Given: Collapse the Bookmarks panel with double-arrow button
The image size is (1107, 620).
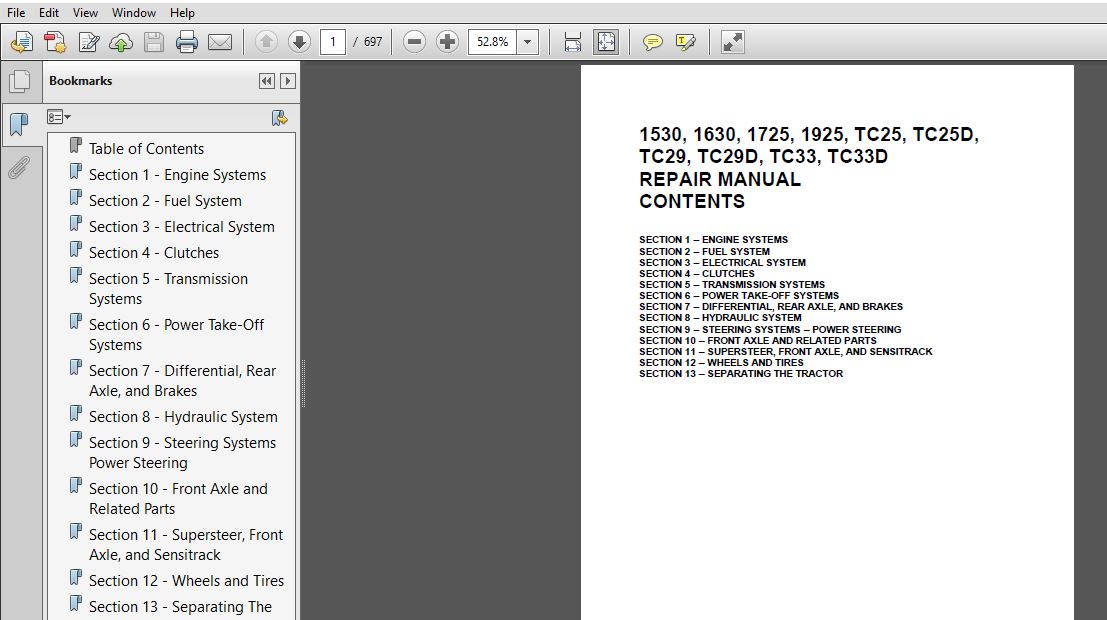Looking at the screenshot, I should click(x=267, y=81).
